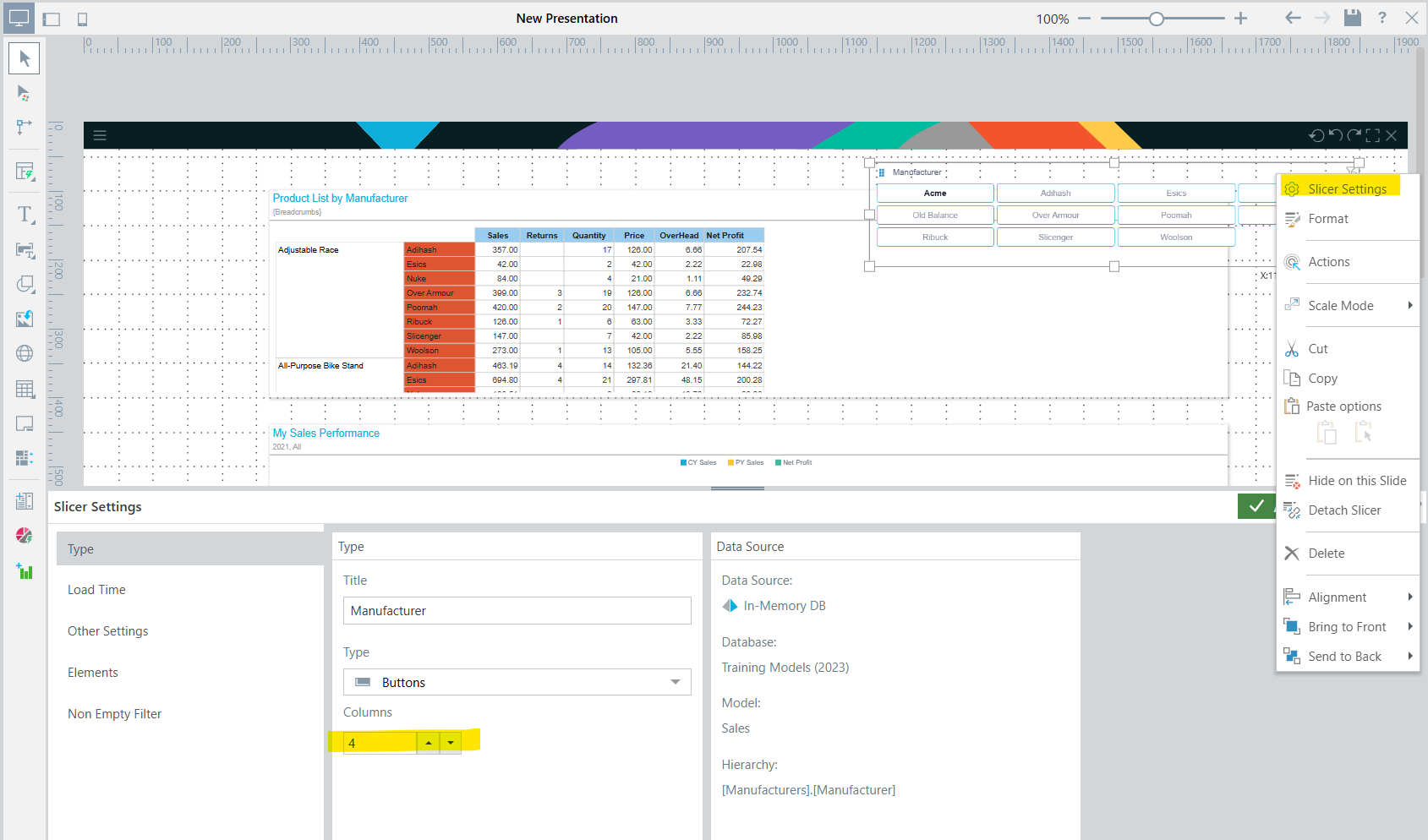
Task: Toggle the Acme slicer button
Action: pyautogui.click(x=935, y=194)
